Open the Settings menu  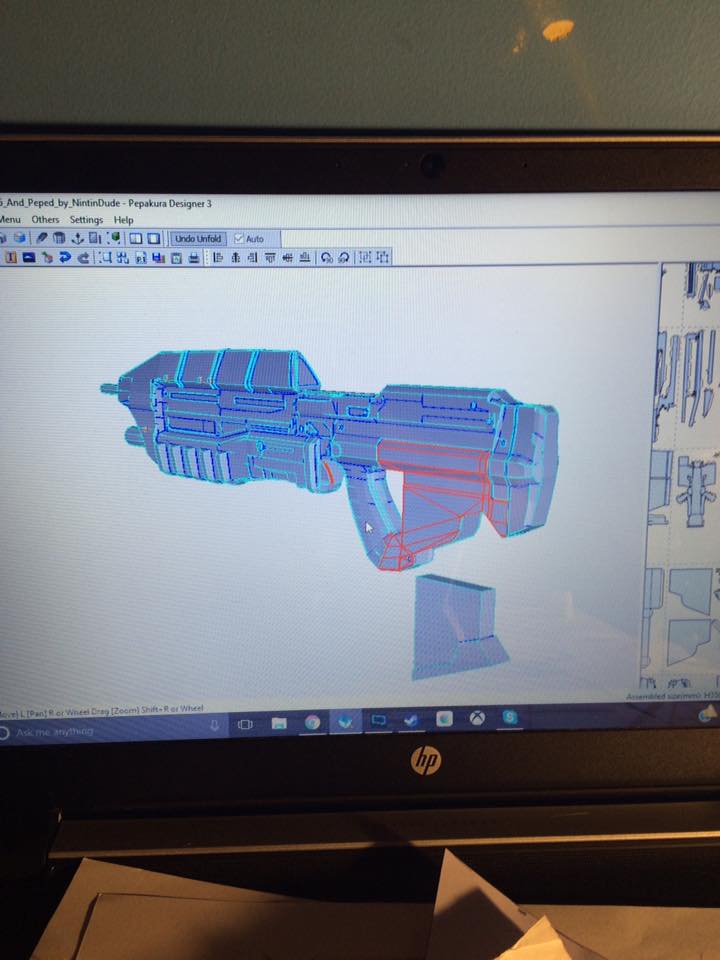[x=86, y=219]
